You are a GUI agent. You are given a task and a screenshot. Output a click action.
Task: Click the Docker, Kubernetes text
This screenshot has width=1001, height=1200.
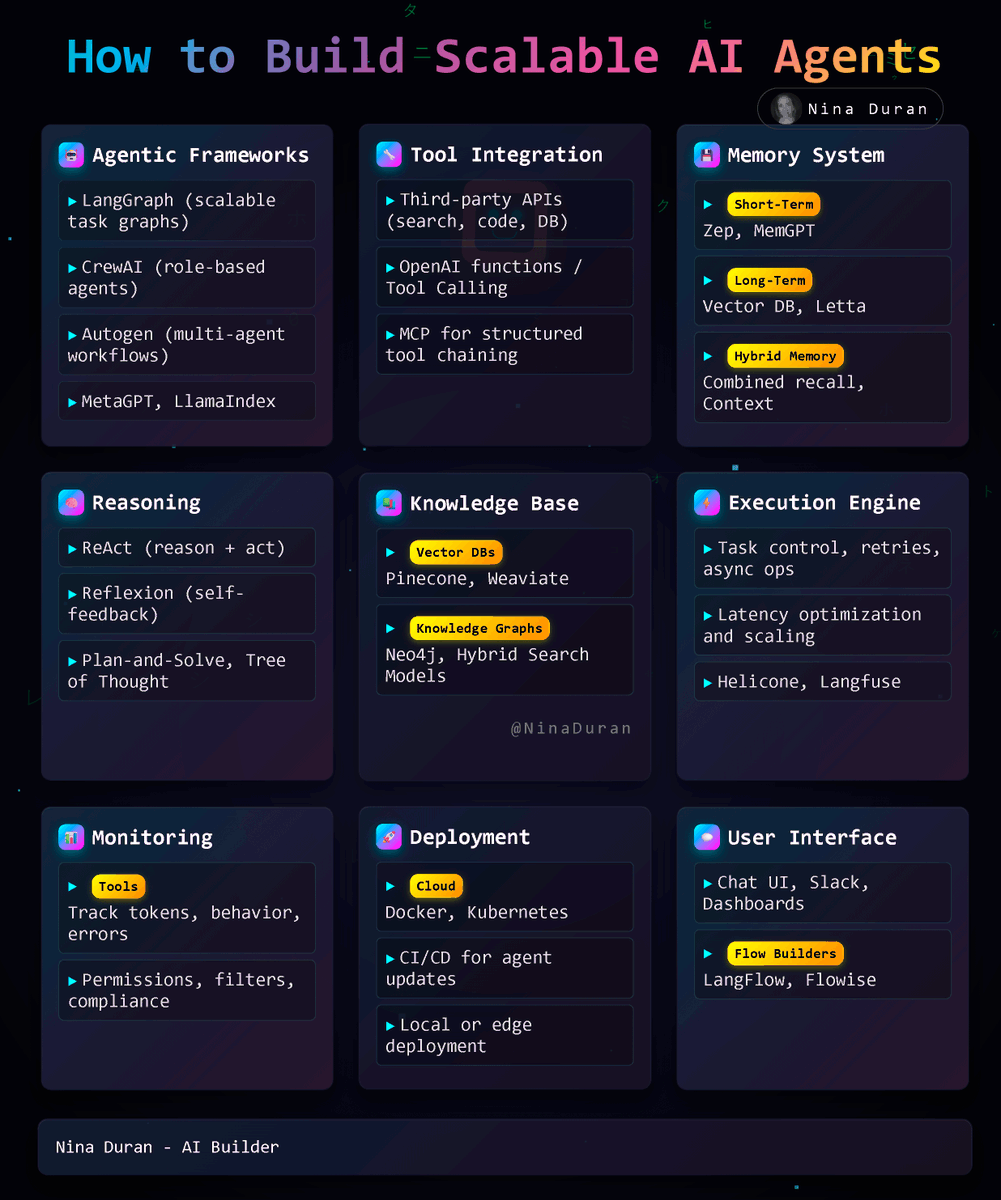tap(477, 913)
